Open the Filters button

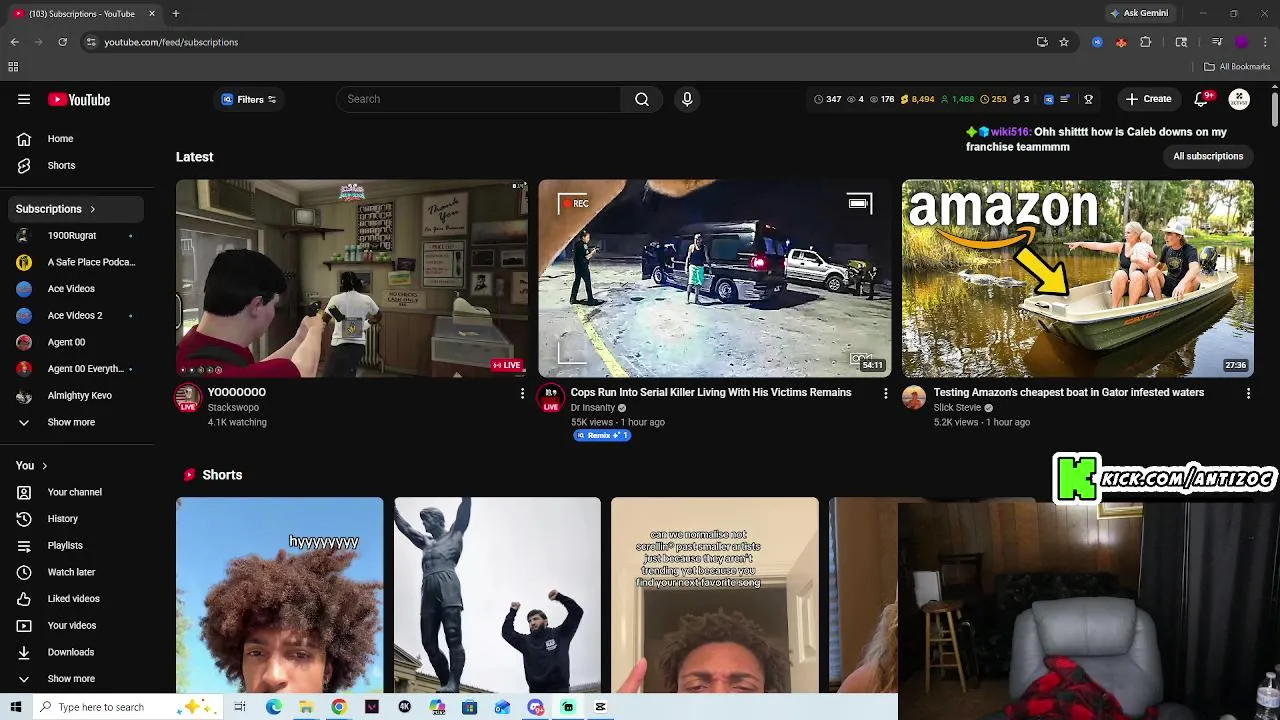[x=249, y=99]
